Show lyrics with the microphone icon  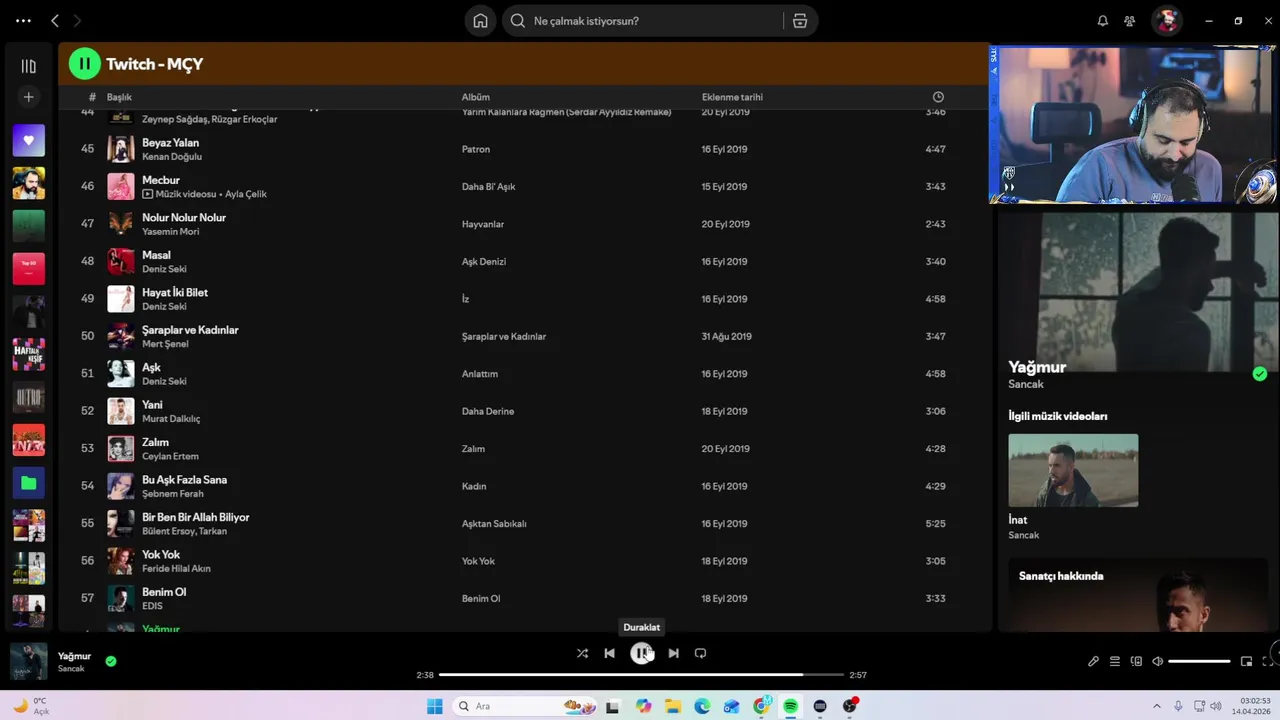[x=1093, y=661]
